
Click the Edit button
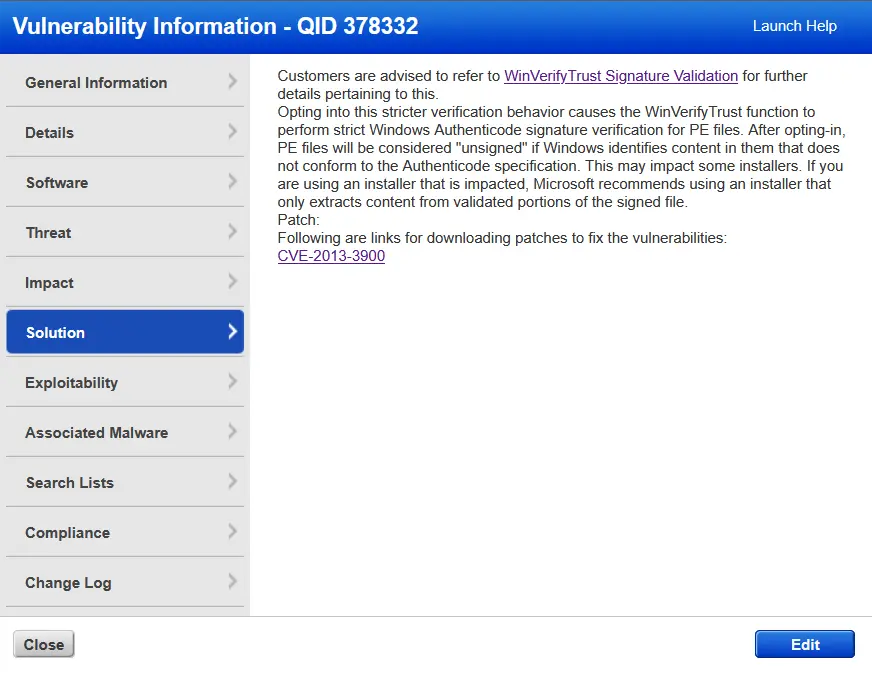click(805, 644)
